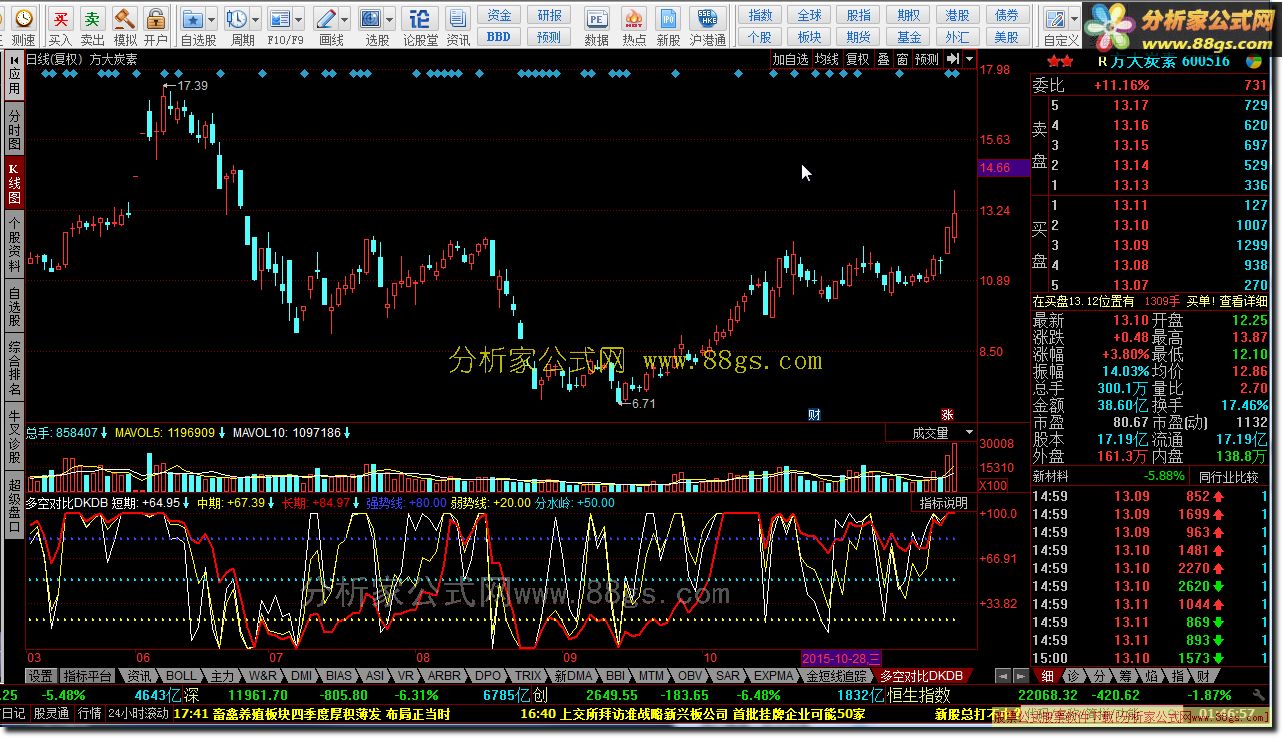Toggle the 叠 overlay button
Viewport: 1284px width, 738px height.
[883, 59]
